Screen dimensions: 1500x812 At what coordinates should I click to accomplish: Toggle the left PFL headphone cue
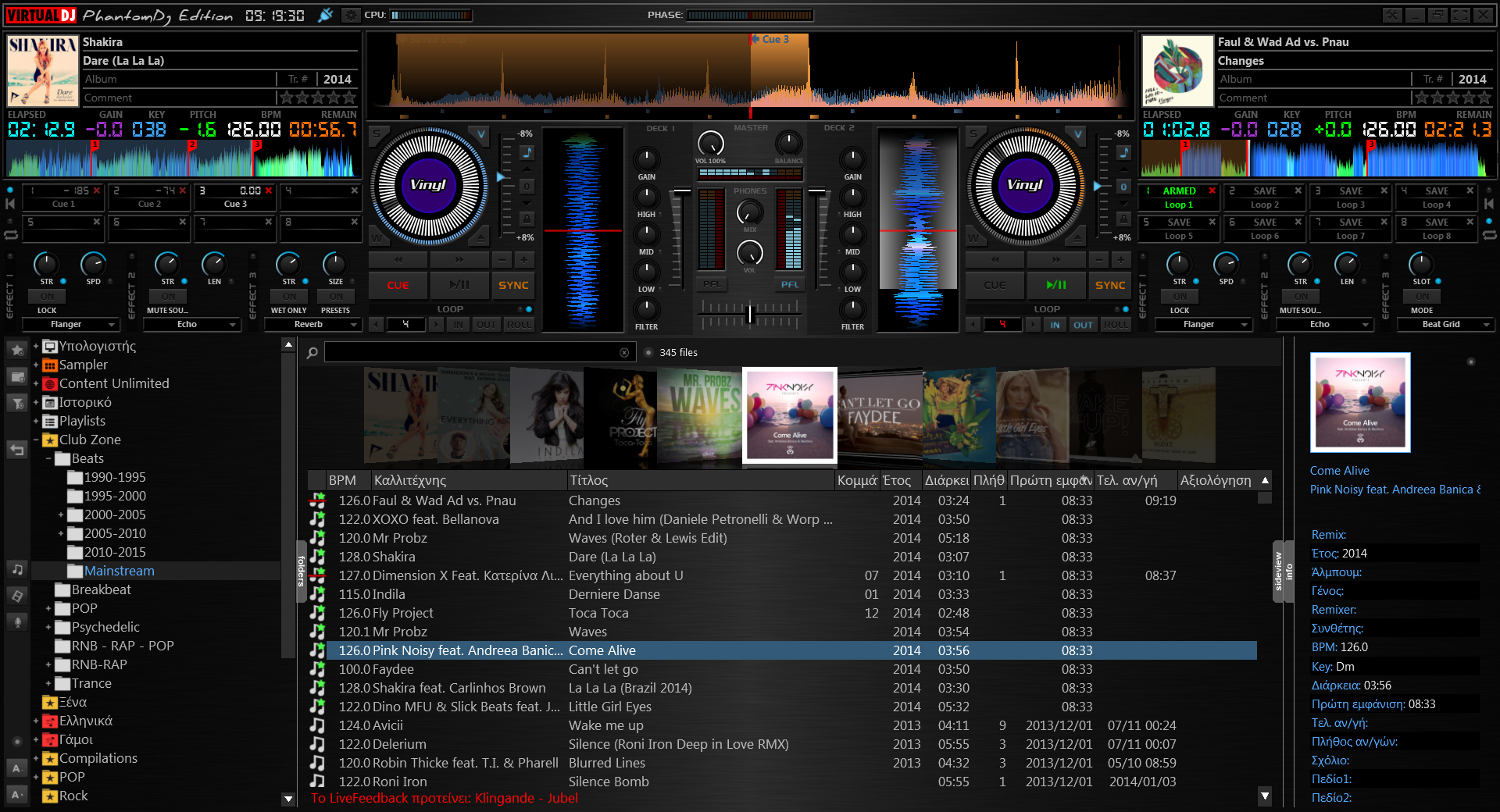(x=712, y=285)
